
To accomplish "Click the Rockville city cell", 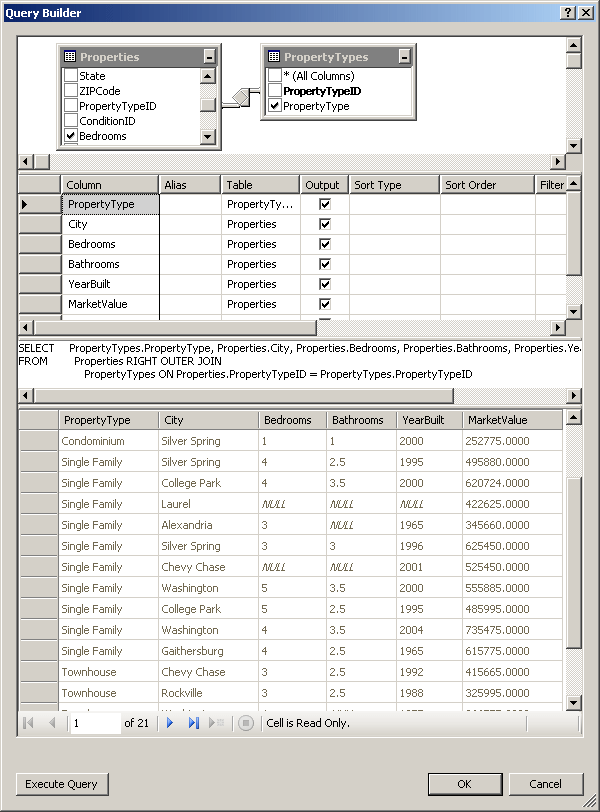I will [208, 693].
